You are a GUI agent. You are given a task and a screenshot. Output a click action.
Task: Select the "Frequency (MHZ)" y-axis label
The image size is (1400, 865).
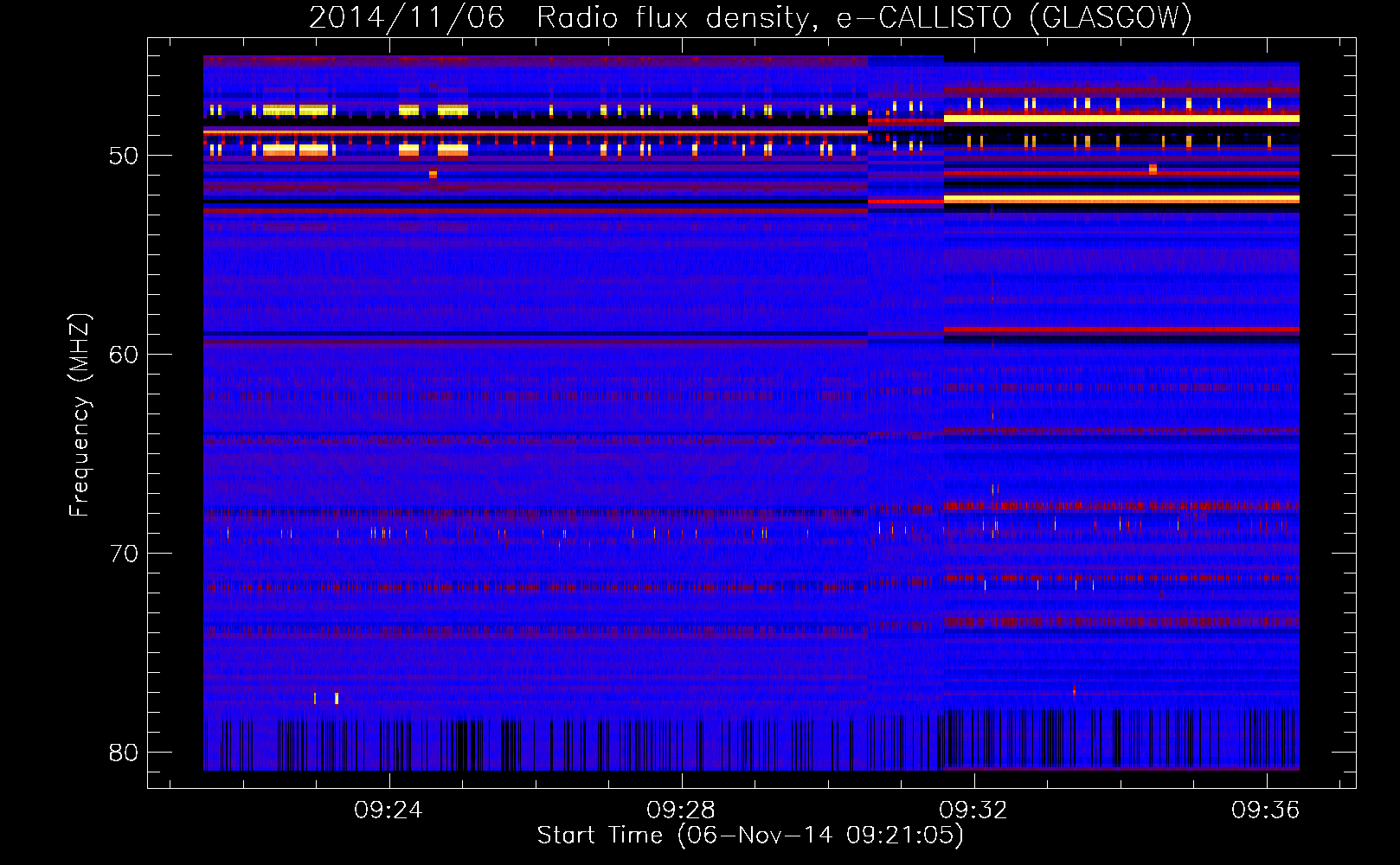pyautogui.click(x=80, y=415)
